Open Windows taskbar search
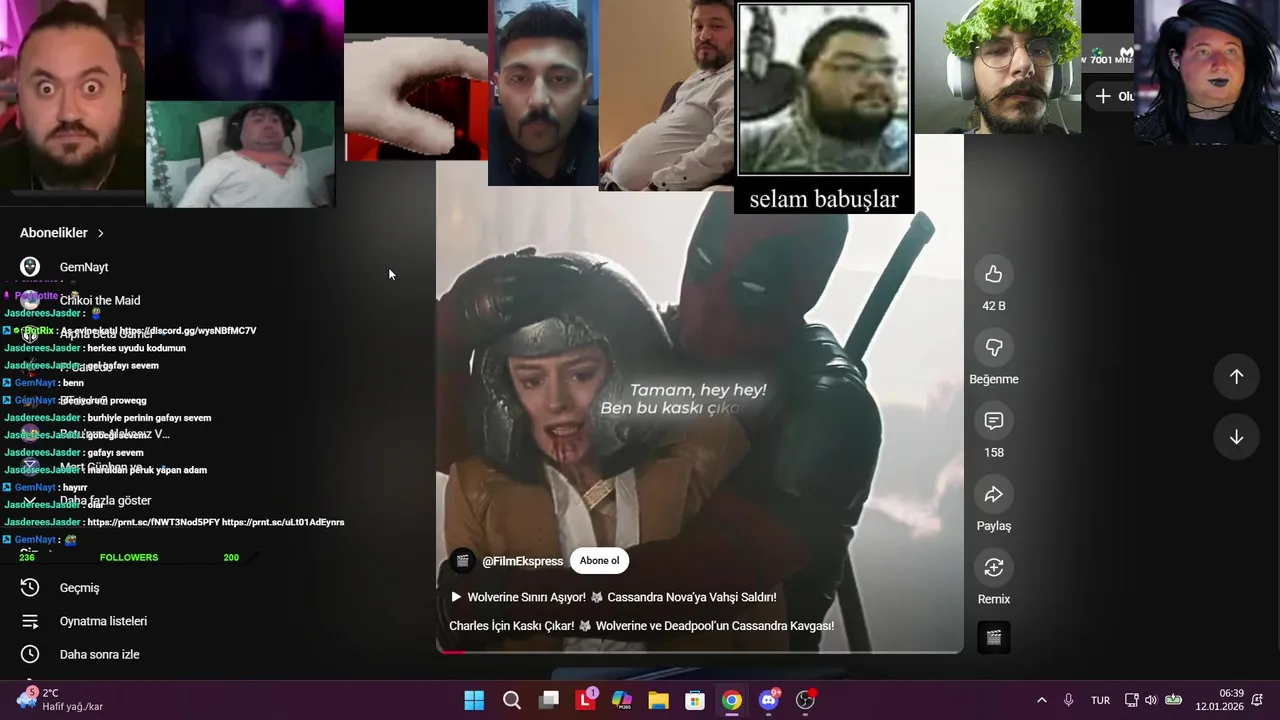This screenshot has width=1280, height=720. point(511,700)
